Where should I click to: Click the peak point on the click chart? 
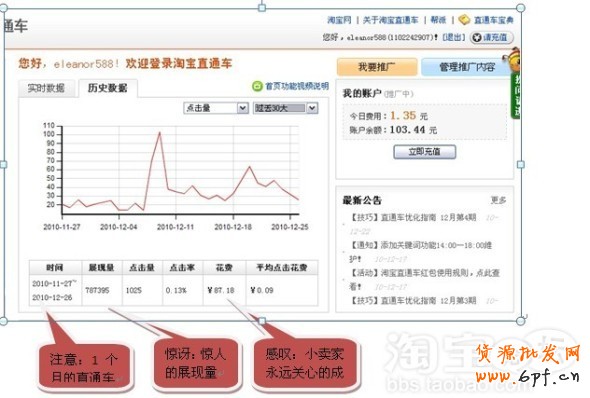pos(160,132)
